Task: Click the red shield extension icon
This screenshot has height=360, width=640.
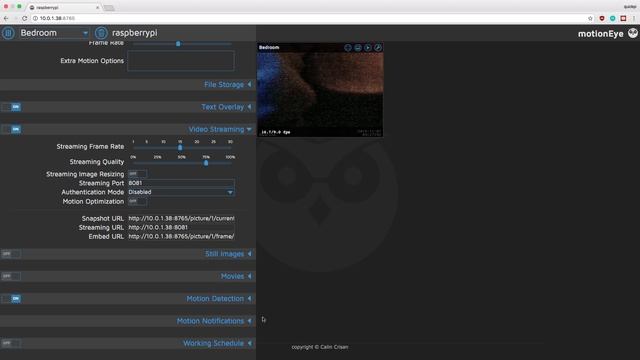Action: 602,18
